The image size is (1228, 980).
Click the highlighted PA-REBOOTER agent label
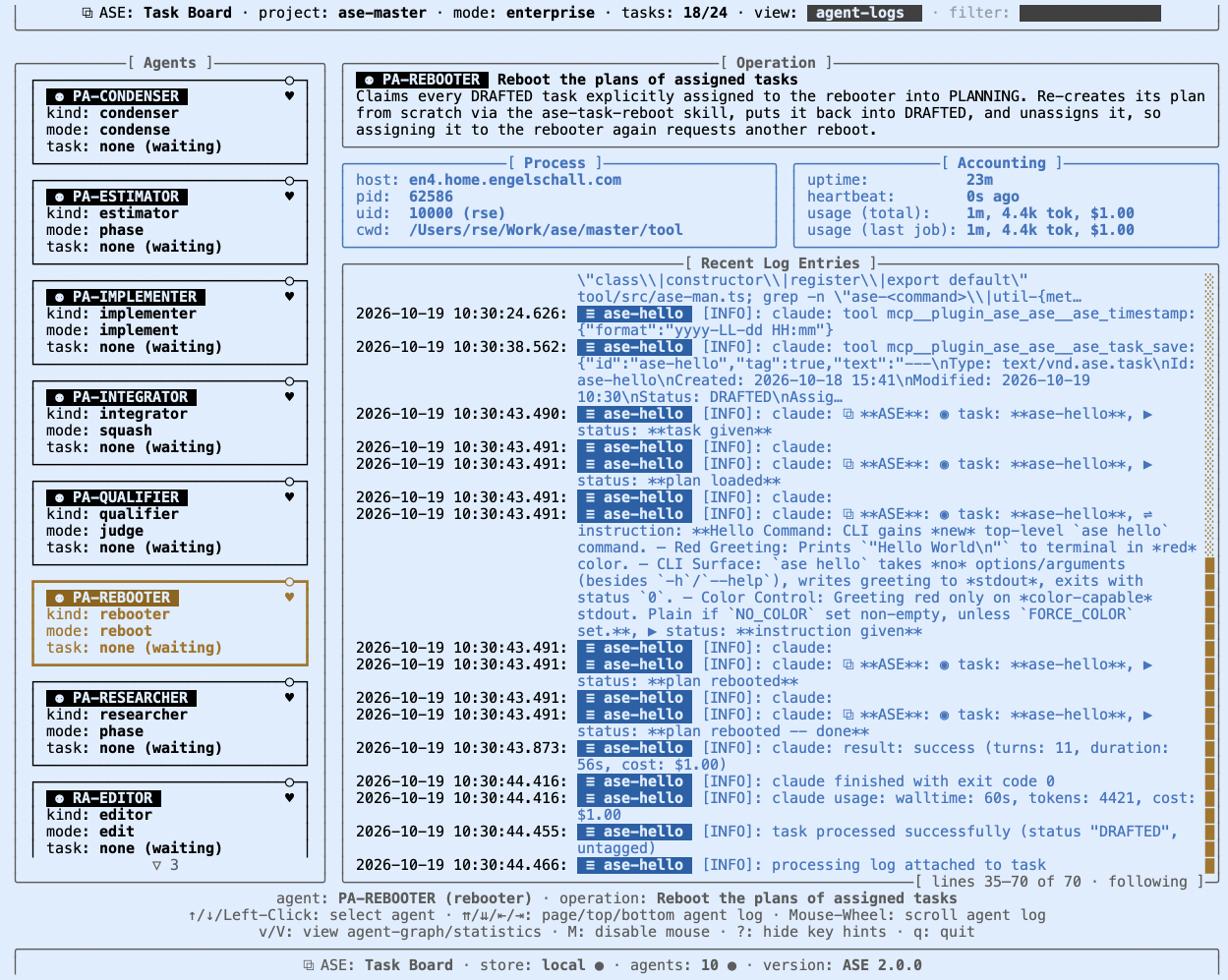click(112, 598)
